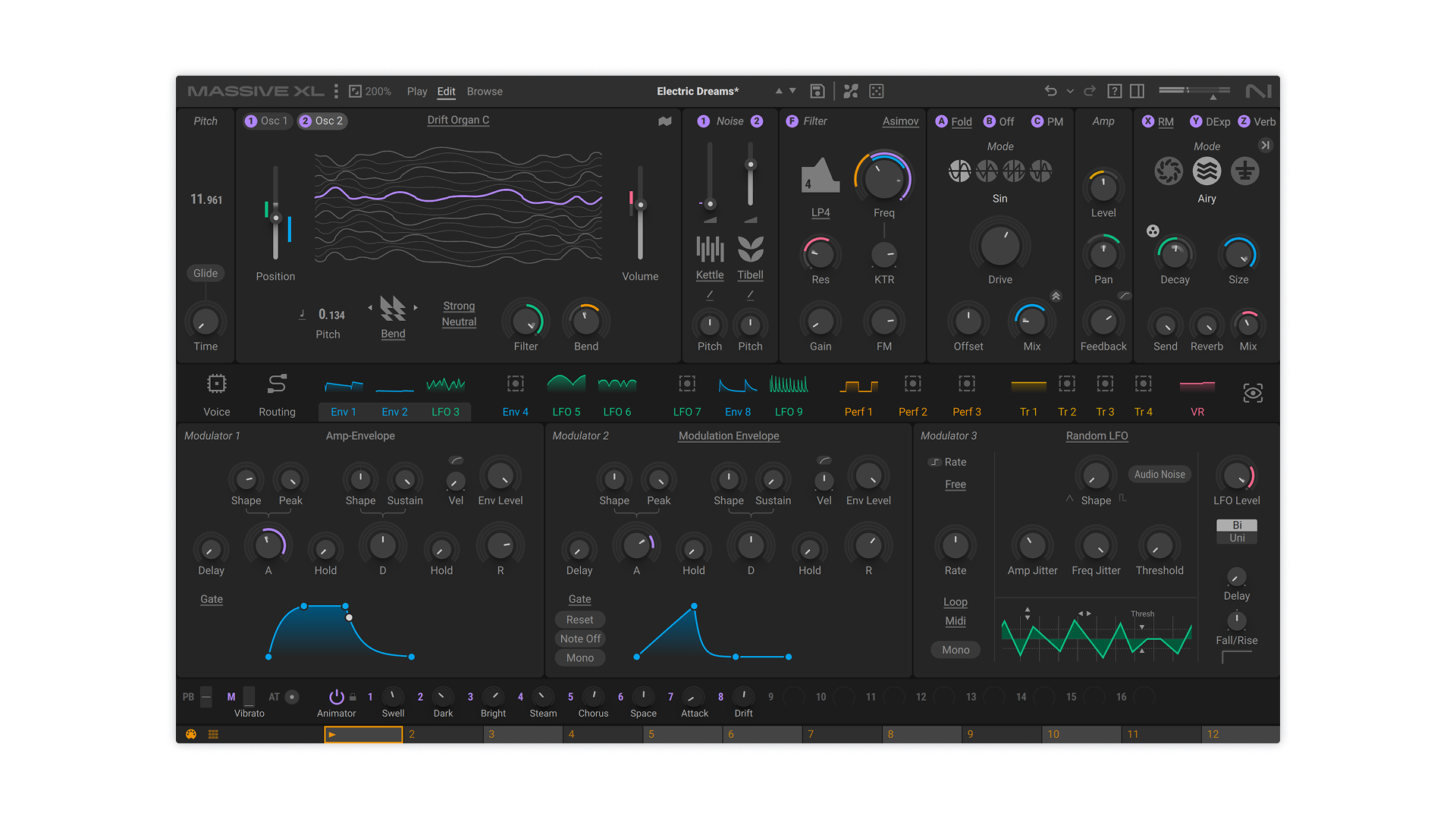Open the Routing page icon
Image resolution: width=1456 pixels, height=819 pixels.
[277, 384]
